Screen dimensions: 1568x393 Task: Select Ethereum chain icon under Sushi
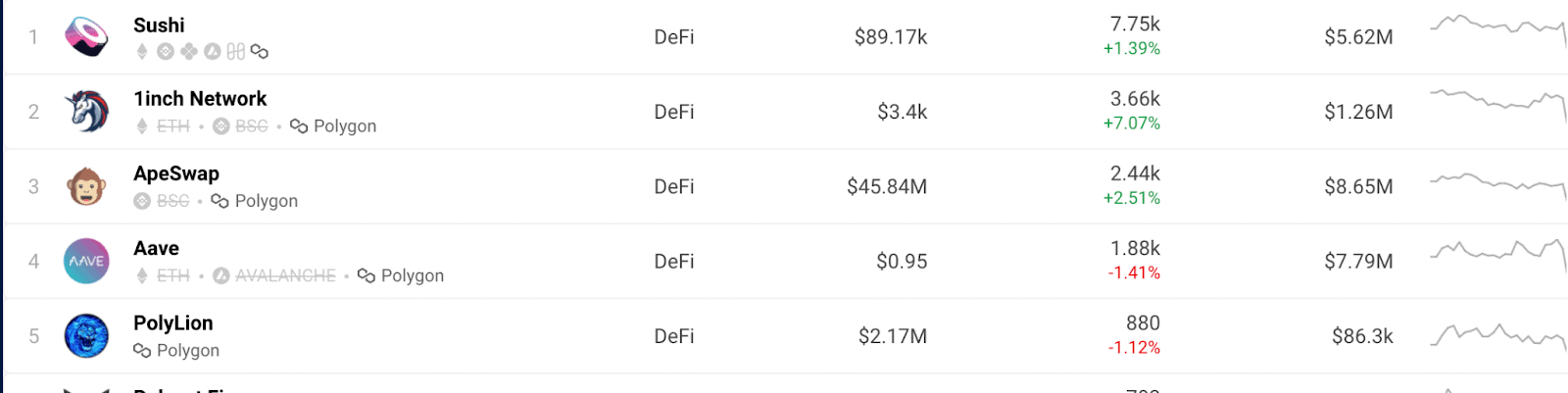142,51
